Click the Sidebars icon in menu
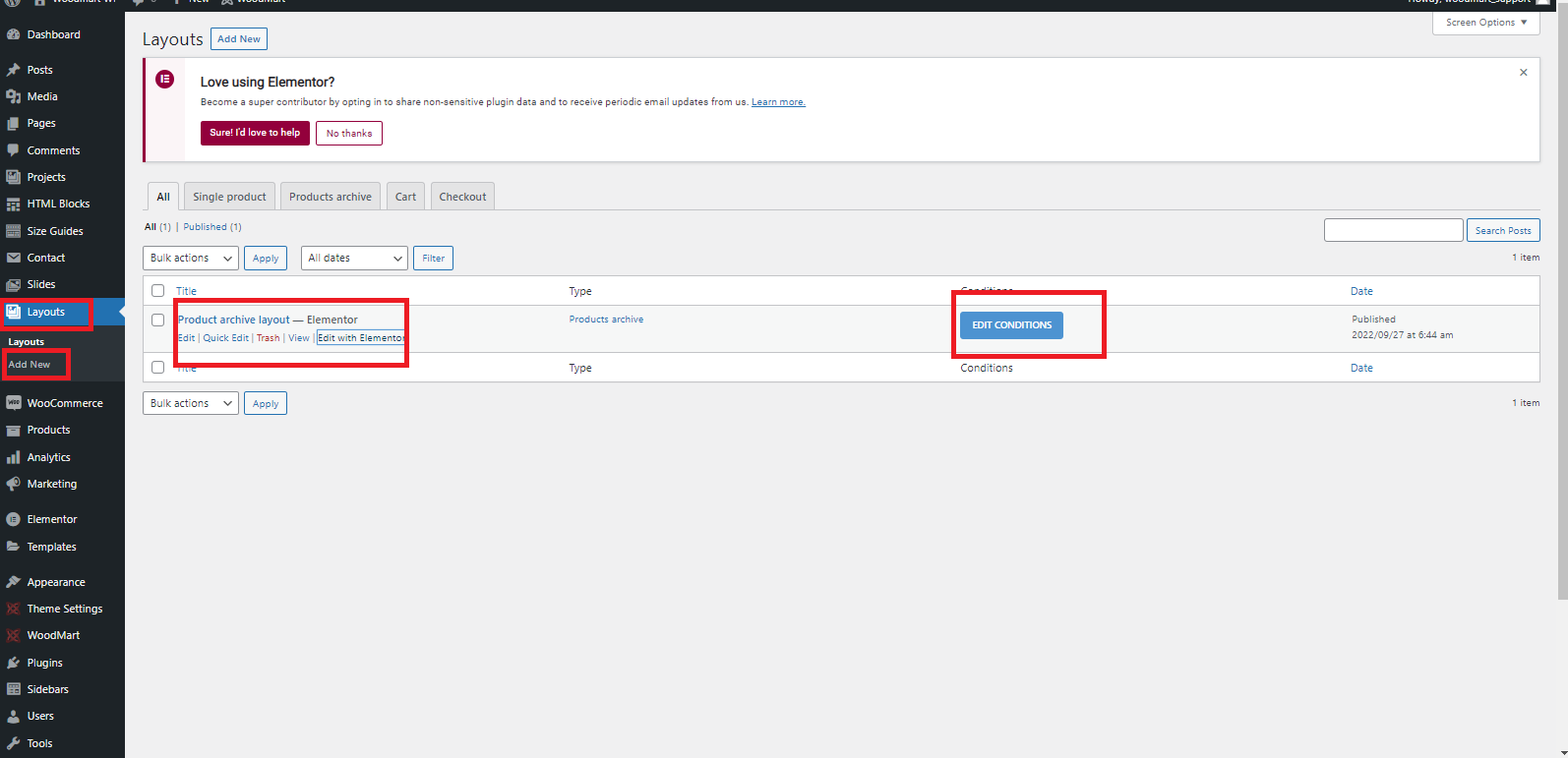The width and height of the screenshot is (1568, 758). 14,689
